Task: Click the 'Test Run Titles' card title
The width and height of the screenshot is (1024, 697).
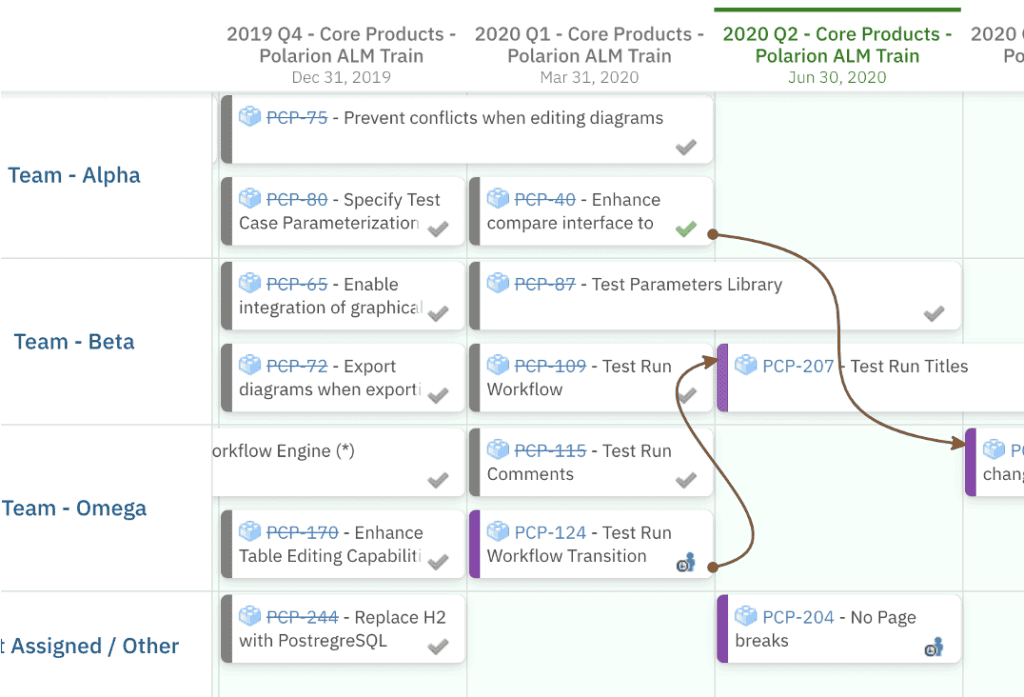Action: [909, 366]
